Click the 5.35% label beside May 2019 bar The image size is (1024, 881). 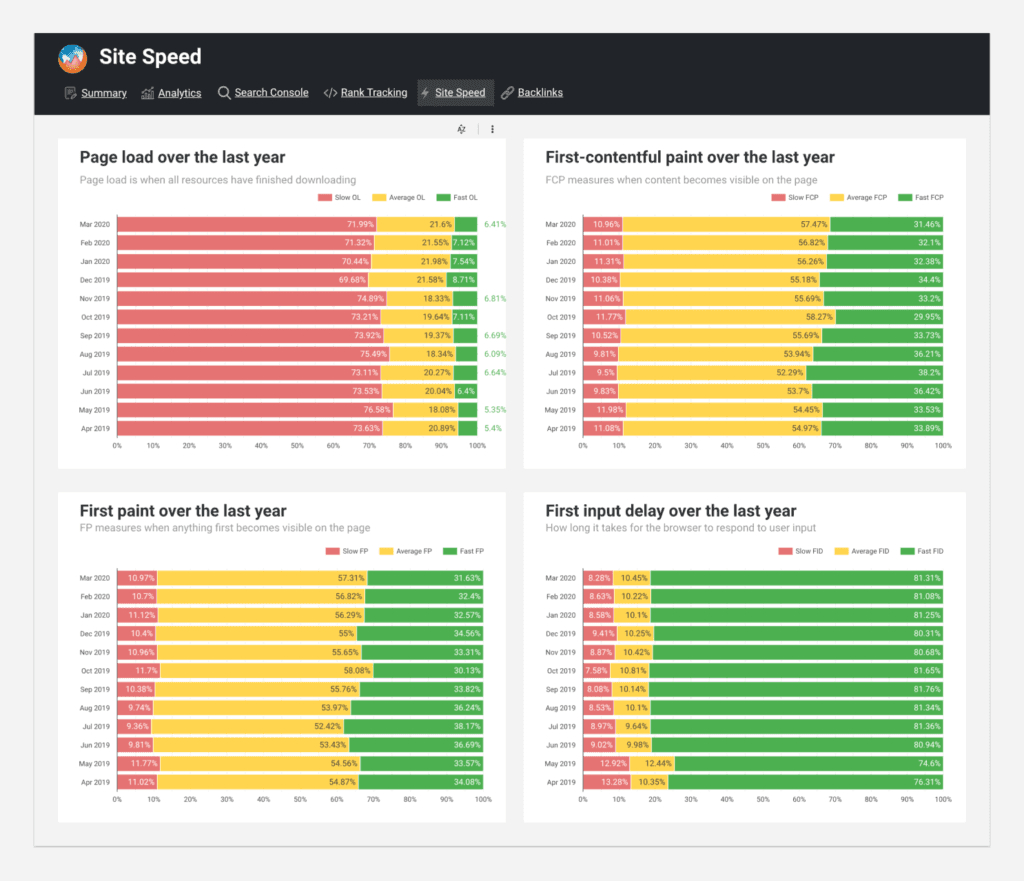pos(494,410)
